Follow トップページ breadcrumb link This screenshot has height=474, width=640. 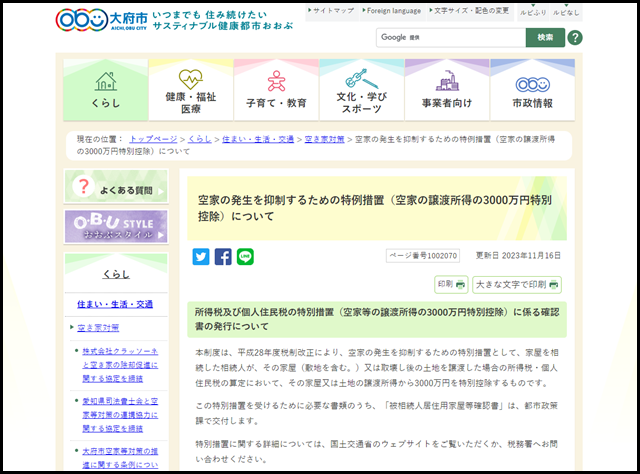[x=153, y=139]
